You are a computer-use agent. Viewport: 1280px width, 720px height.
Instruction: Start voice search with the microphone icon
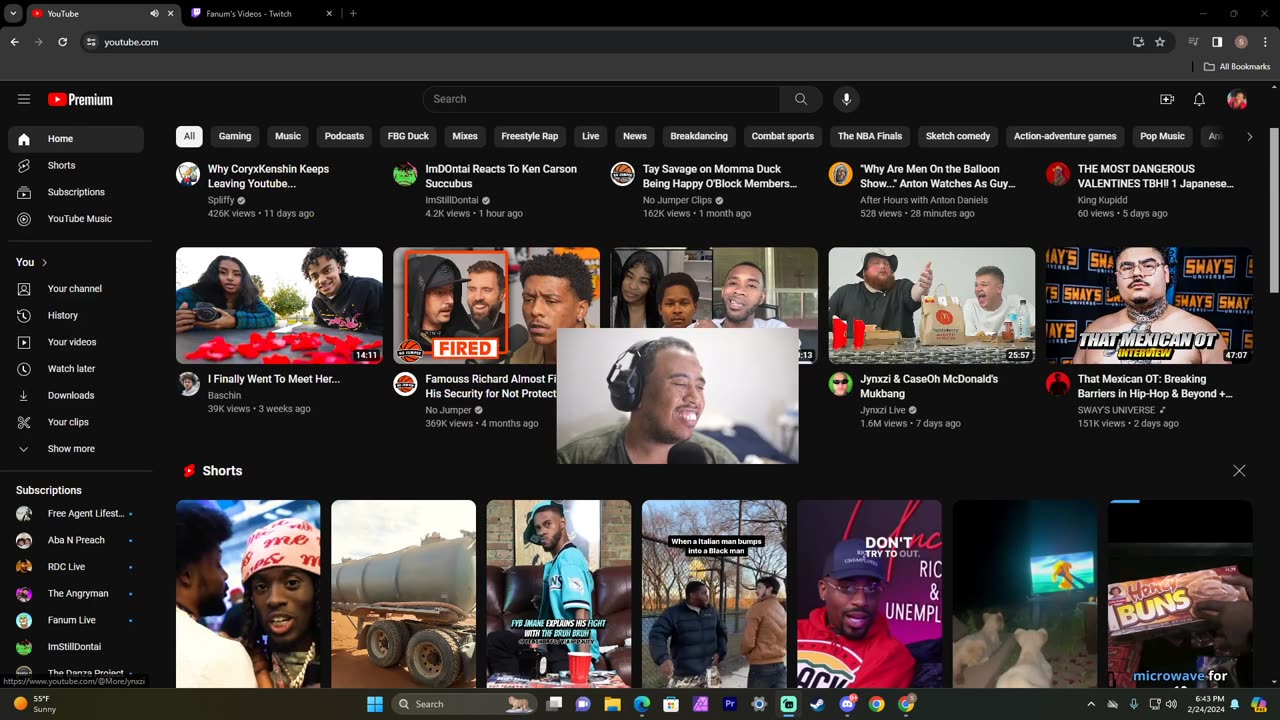pyautogui.click(x=846, y=99)
